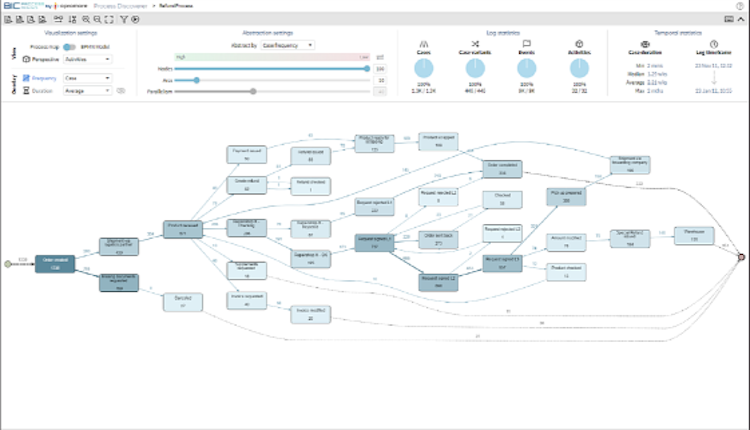Fit the process map to screen
This screenshot has height=430, width=750.
[109, 20]
